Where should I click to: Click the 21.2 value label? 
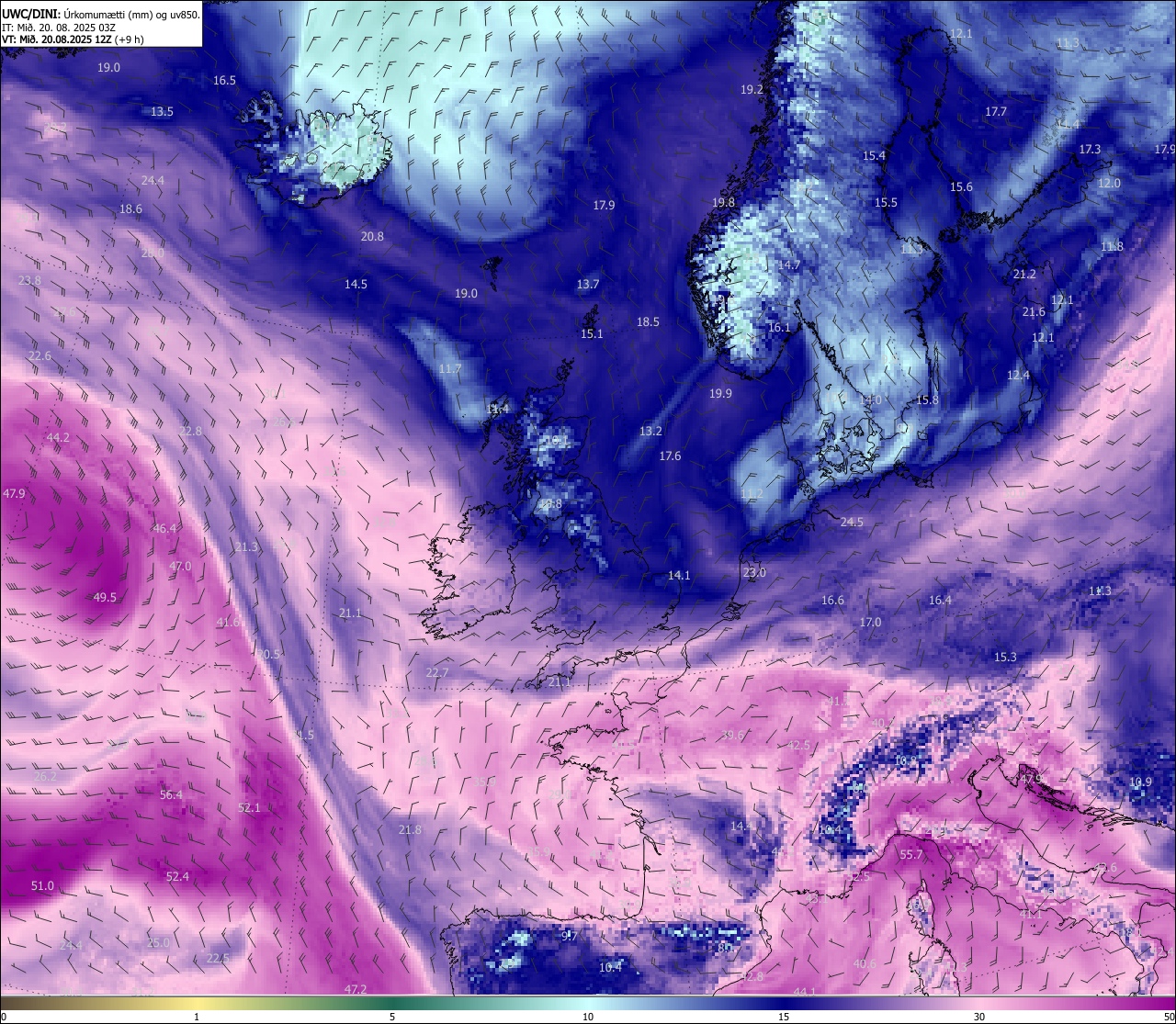coord(1024,275)
